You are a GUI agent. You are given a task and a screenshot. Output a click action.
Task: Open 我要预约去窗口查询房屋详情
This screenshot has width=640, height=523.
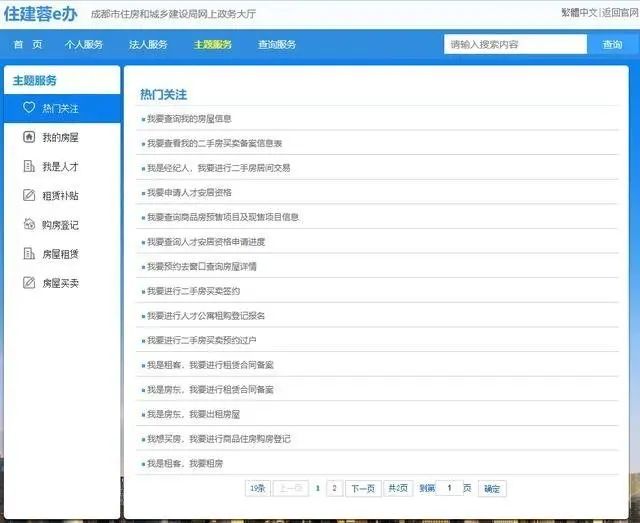pyautogui.click(x=202, y=267)
